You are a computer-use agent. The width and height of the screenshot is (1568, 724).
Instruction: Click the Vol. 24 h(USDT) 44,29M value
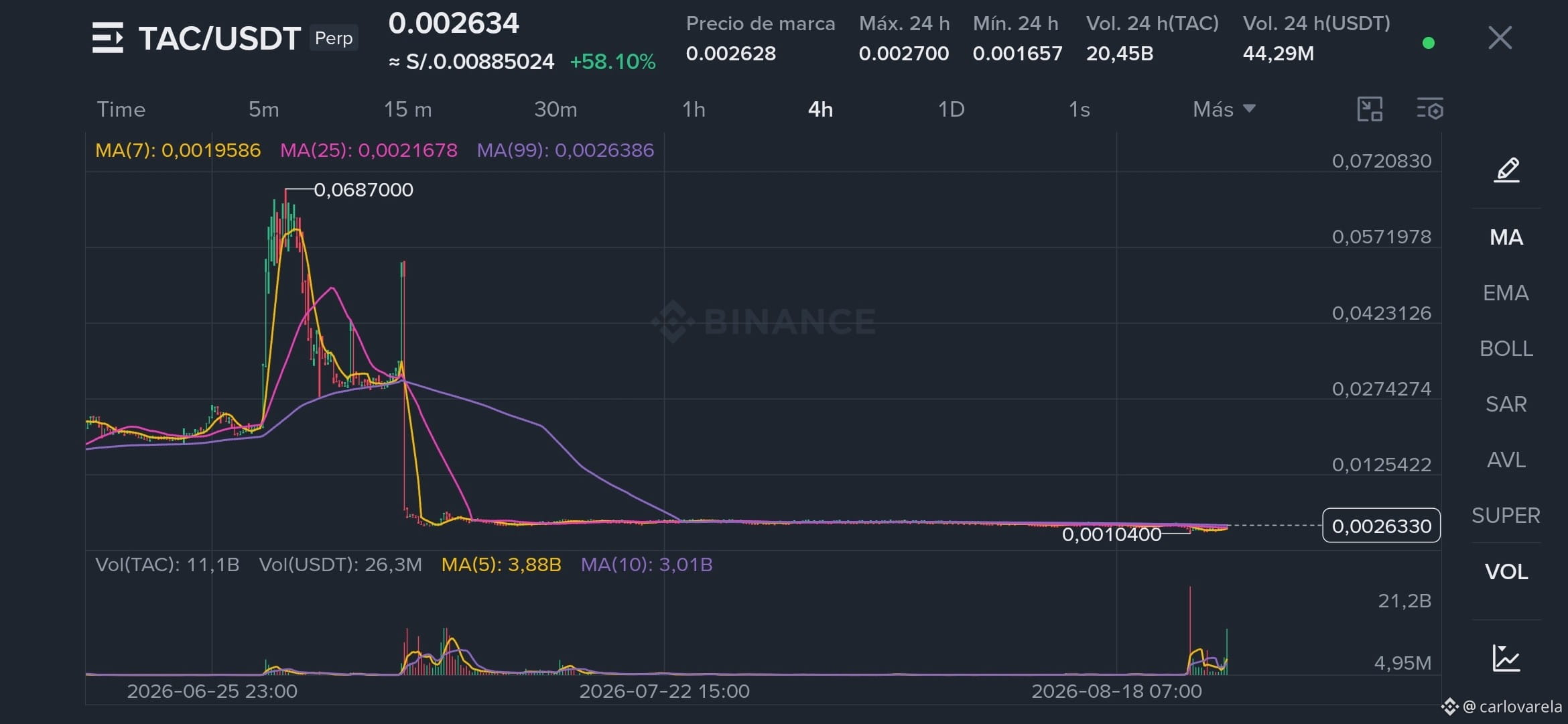point(1278,54)
